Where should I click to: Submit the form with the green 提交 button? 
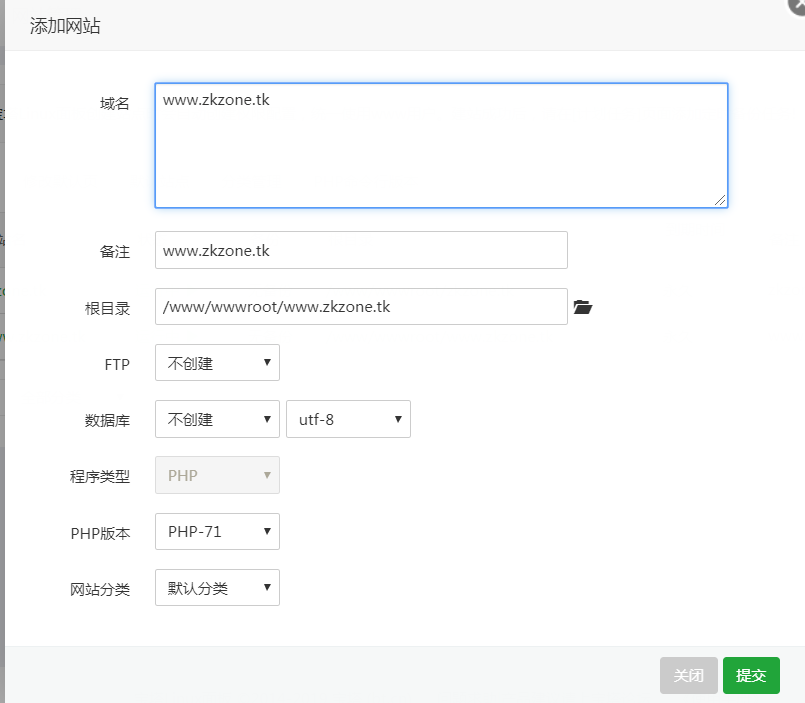point(751,676)
